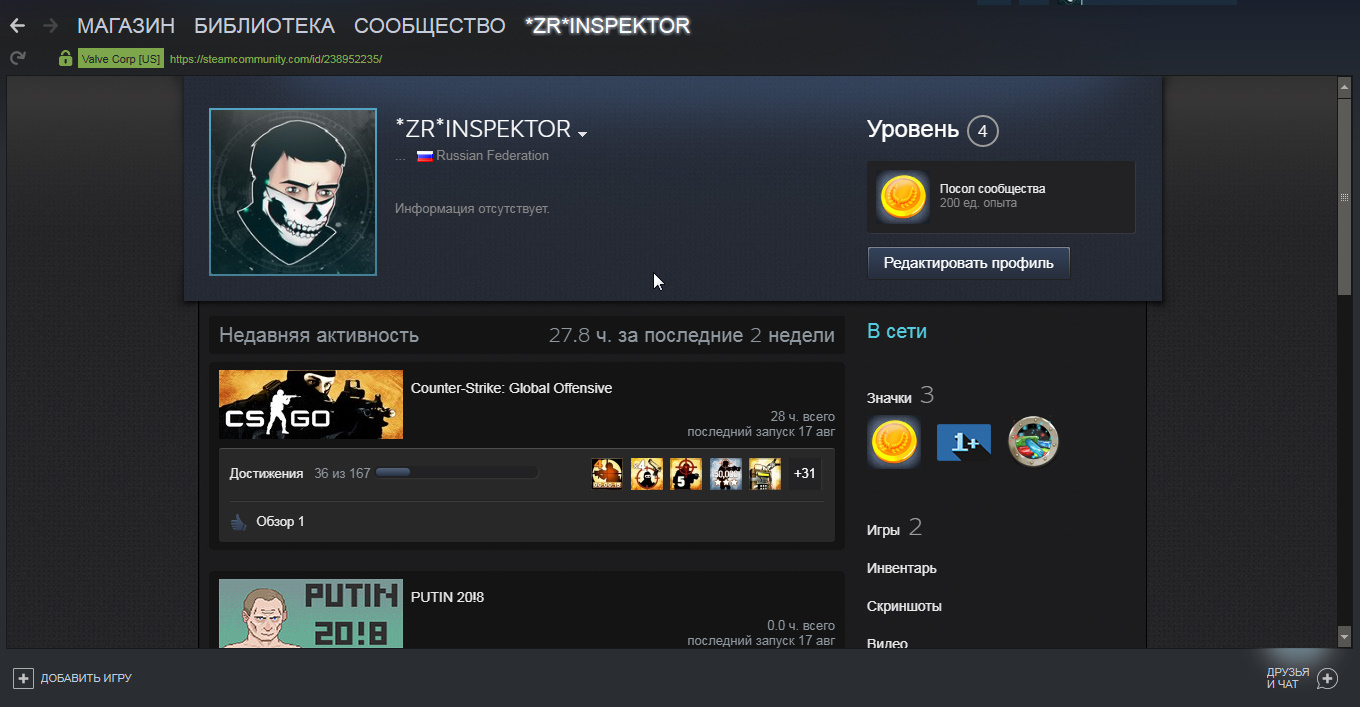Click the Посол сообщества badge title
This screenshot has width=1360, height=707.
tap(992, 188)
